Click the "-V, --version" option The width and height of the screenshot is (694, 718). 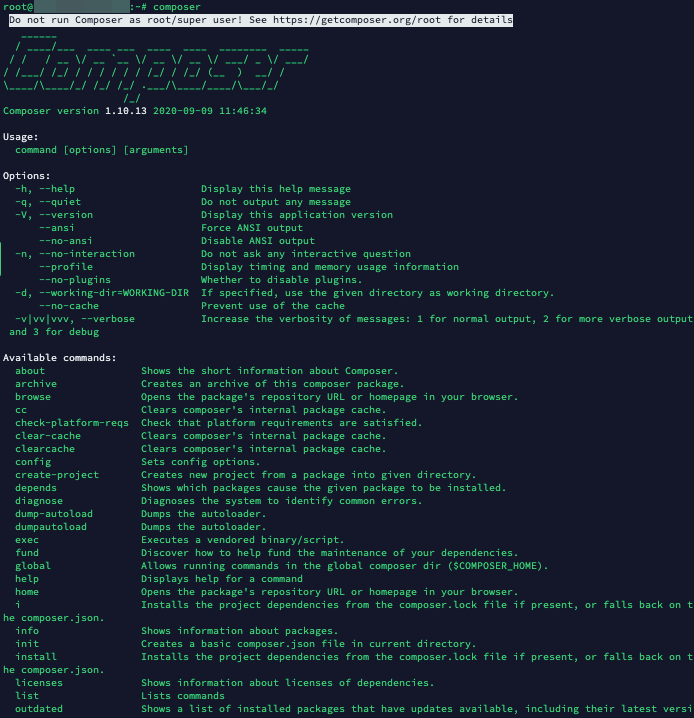point(54,215)
